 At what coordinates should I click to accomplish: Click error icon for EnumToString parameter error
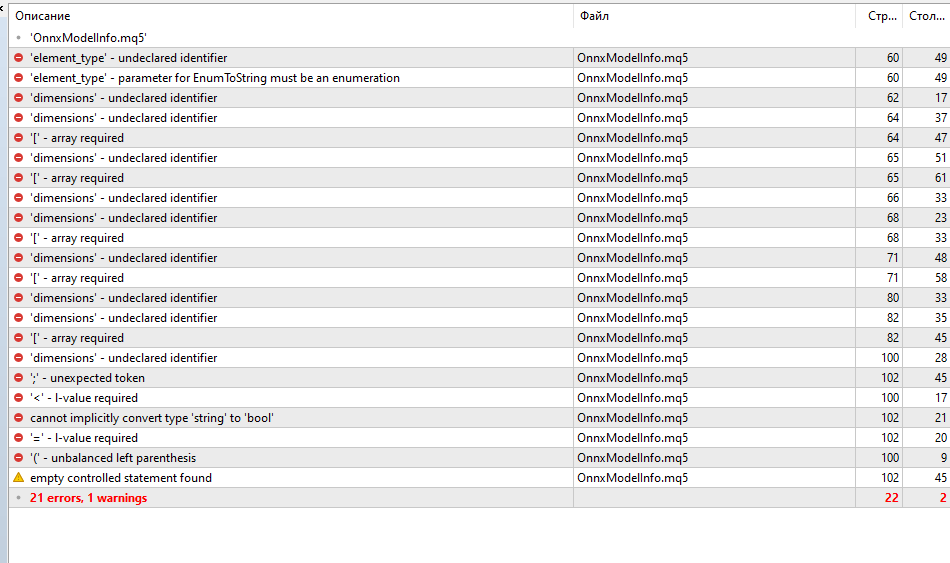[x=18, y=78]
